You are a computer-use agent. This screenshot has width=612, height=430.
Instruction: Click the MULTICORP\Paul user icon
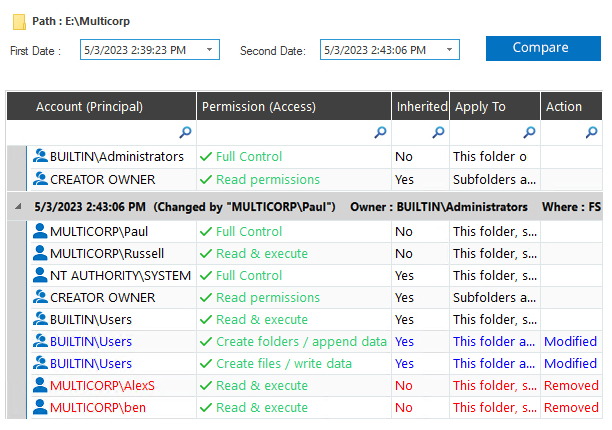pyautogui.click(x=40, y=231)
